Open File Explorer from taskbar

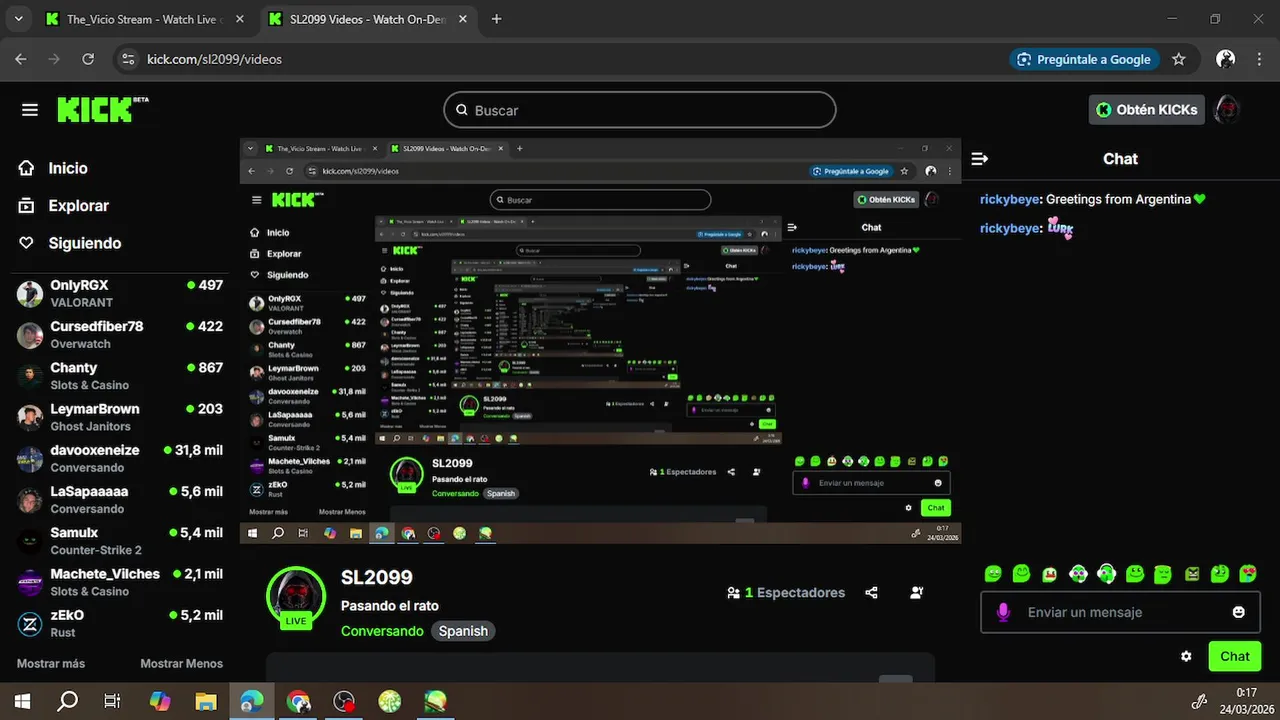[205, 701]
